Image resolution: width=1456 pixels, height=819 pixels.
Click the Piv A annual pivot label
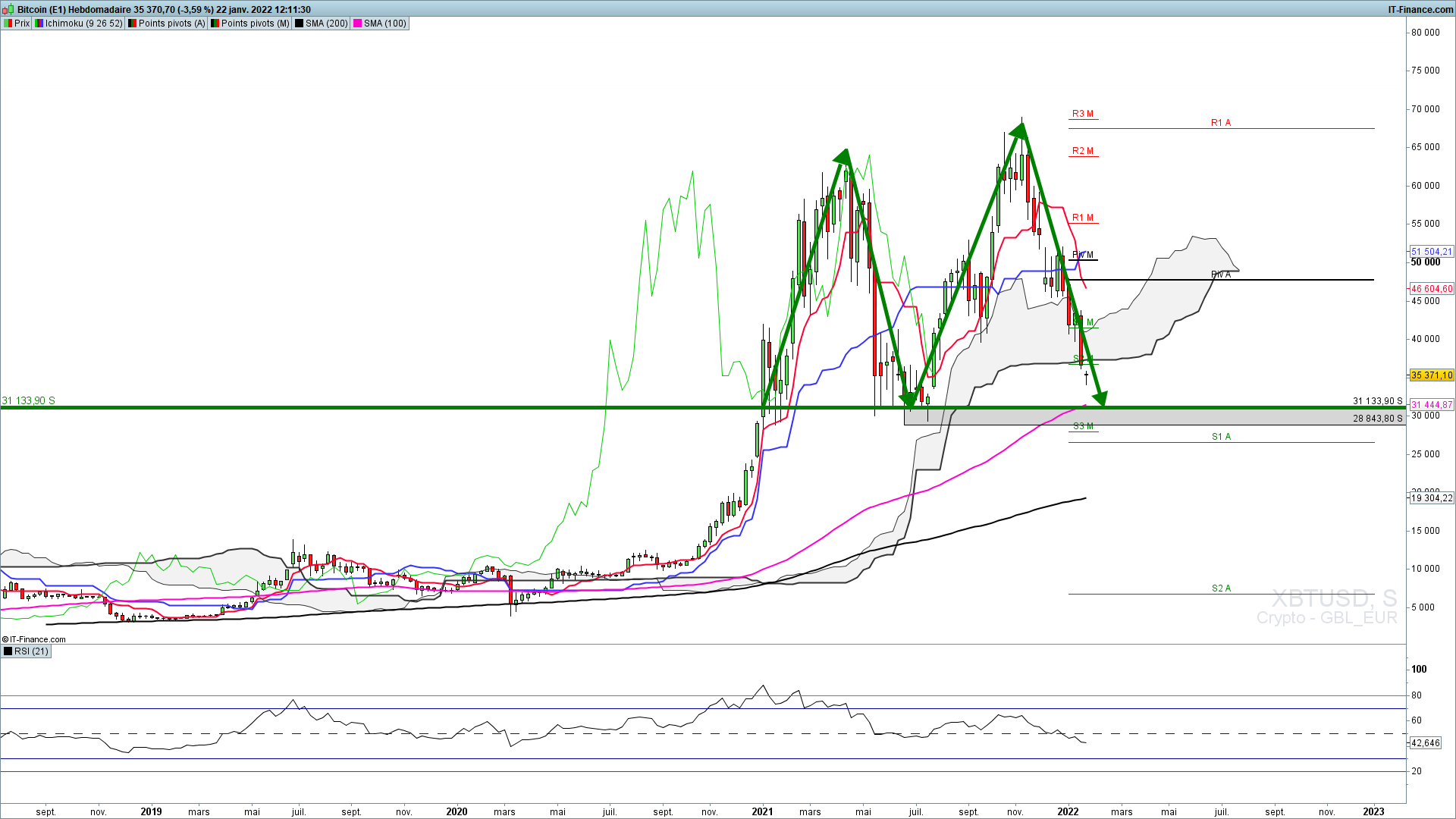coord(1221,275)
